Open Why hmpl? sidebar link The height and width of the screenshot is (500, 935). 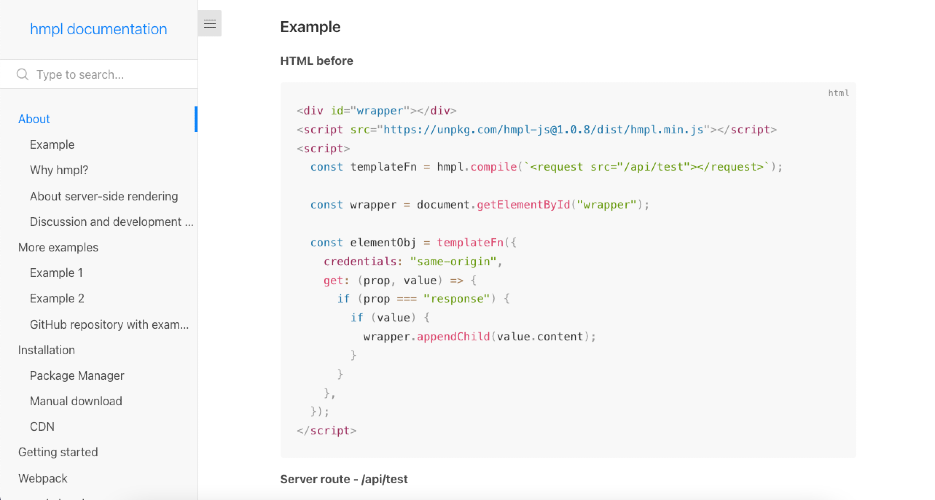59,170
